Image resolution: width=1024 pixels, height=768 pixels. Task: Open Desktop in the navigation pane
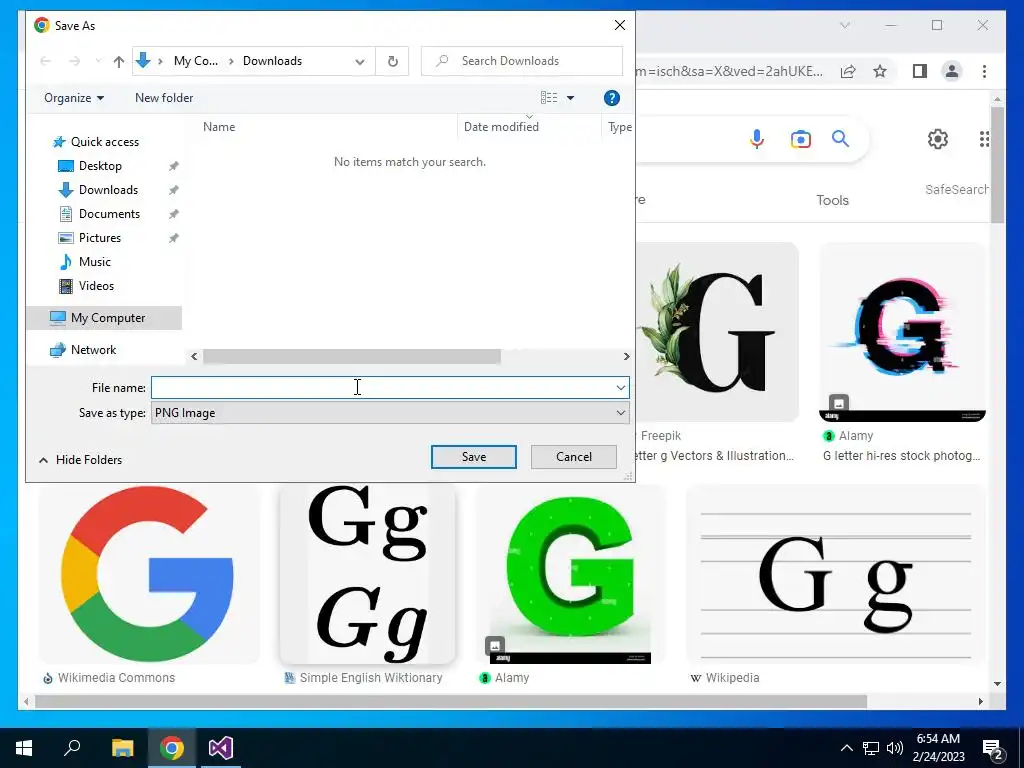[x=100, y=166]
